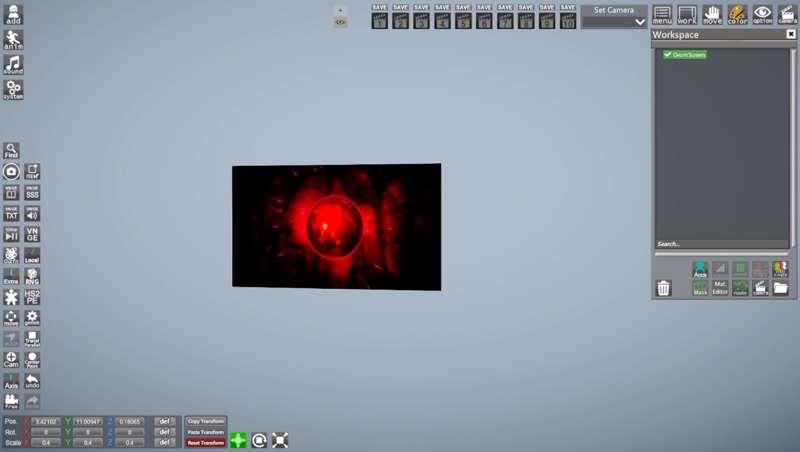This screenshot has height=452, width=800.
Task: Open the Set Camera dropdown
Action: pos(614,22)
